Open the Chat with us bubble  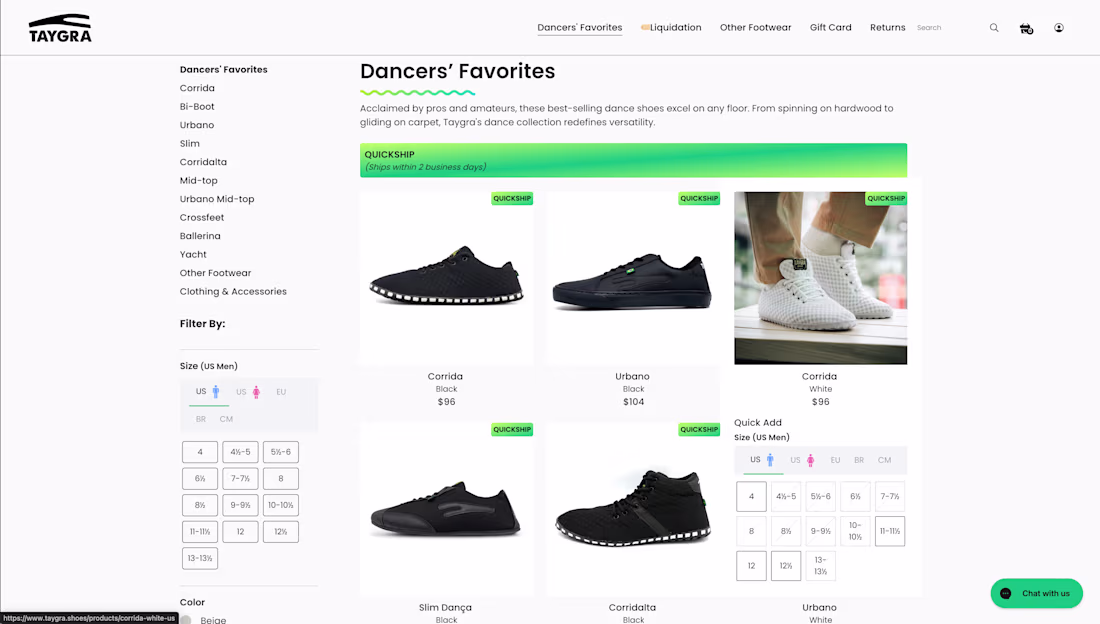[x=1036, y=593]
